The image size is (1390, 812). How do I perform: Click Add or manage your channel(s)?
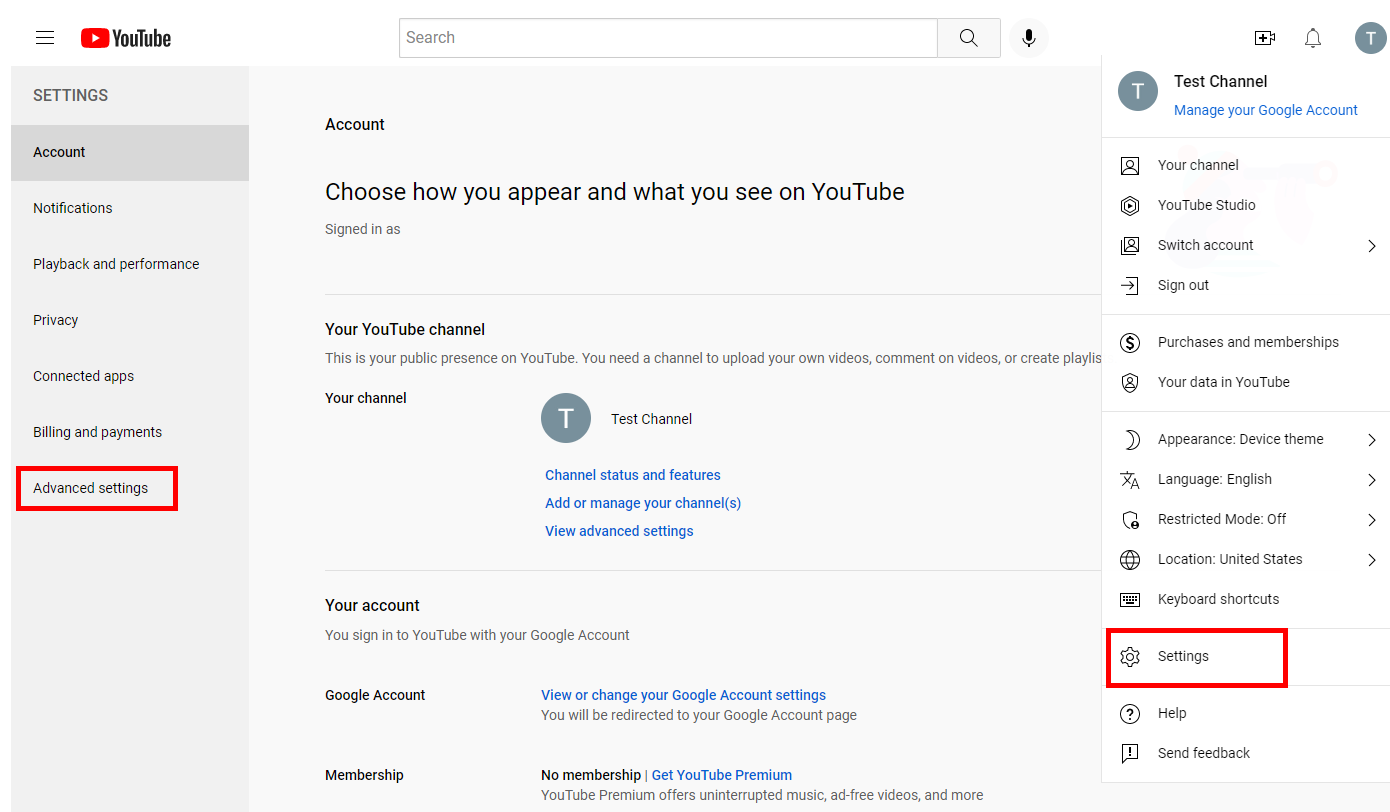click(643, 503)
